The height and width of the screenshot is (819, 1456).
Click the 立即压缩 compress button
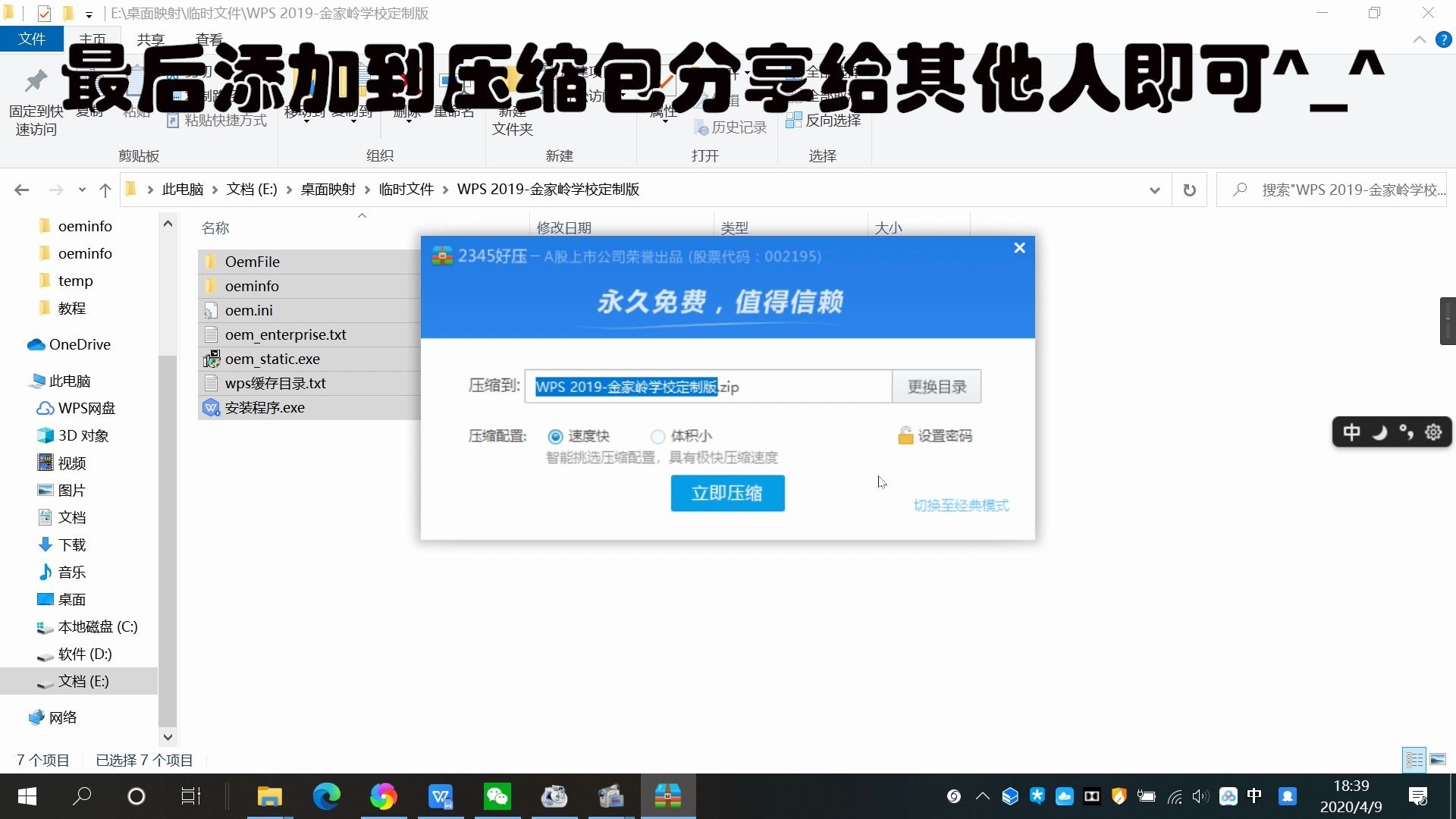(x=727, y=493)
